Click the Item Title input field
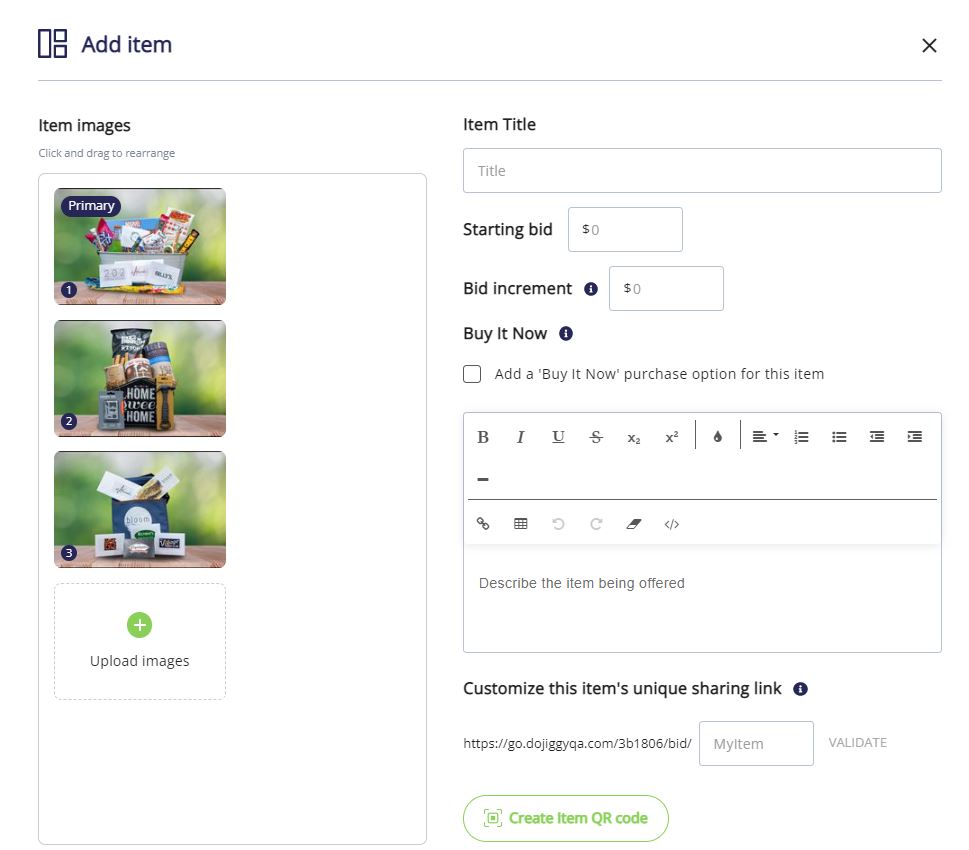969x850 pixels. 702,171
